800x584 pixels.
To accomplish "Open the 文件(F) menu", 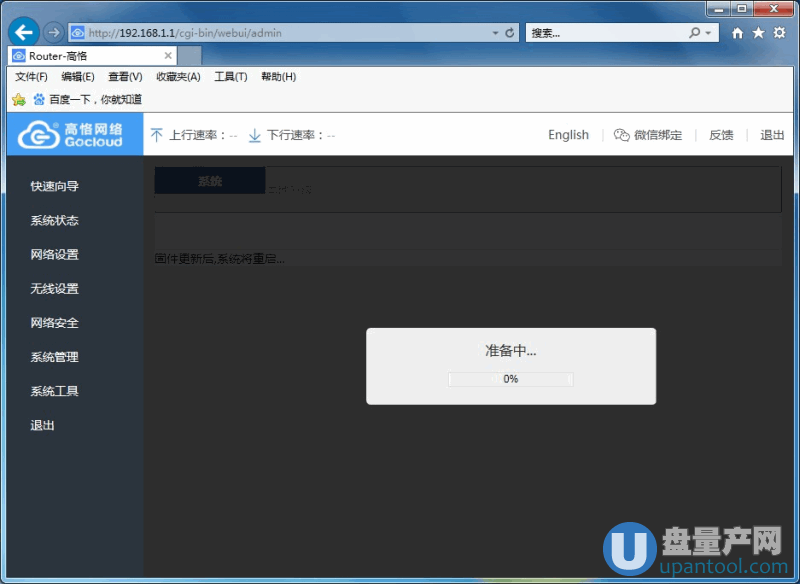I will (31, 77).
